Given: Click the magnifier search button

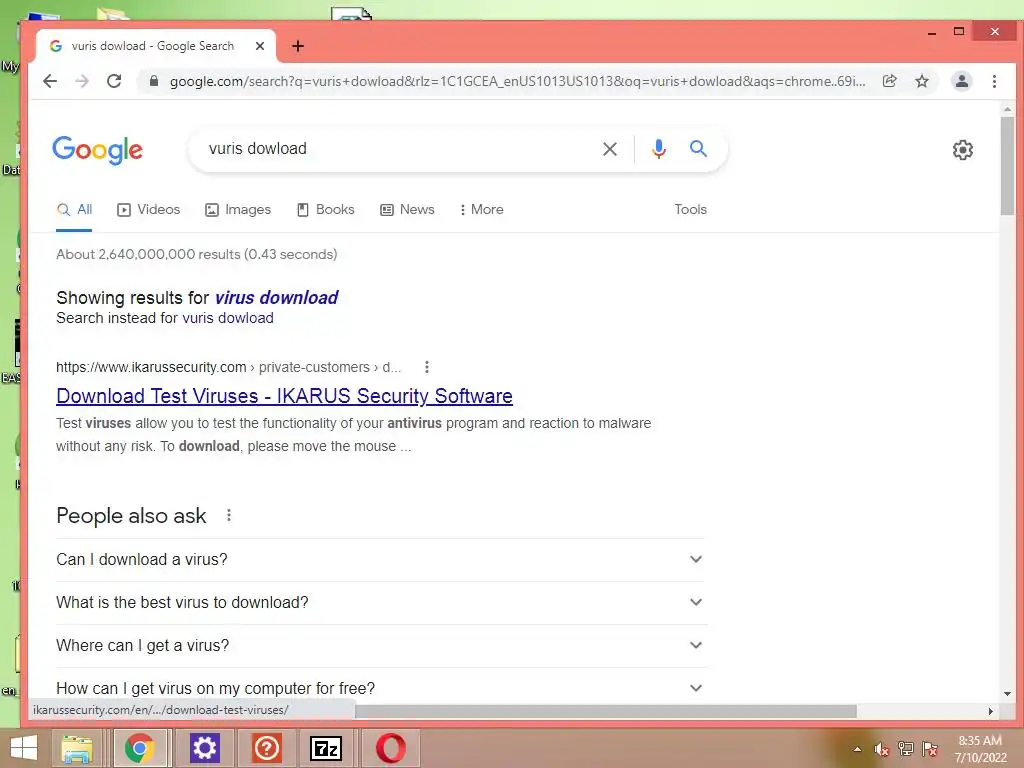Looking at the screenshot, I should pyautogui.click(x=698, y=149).
